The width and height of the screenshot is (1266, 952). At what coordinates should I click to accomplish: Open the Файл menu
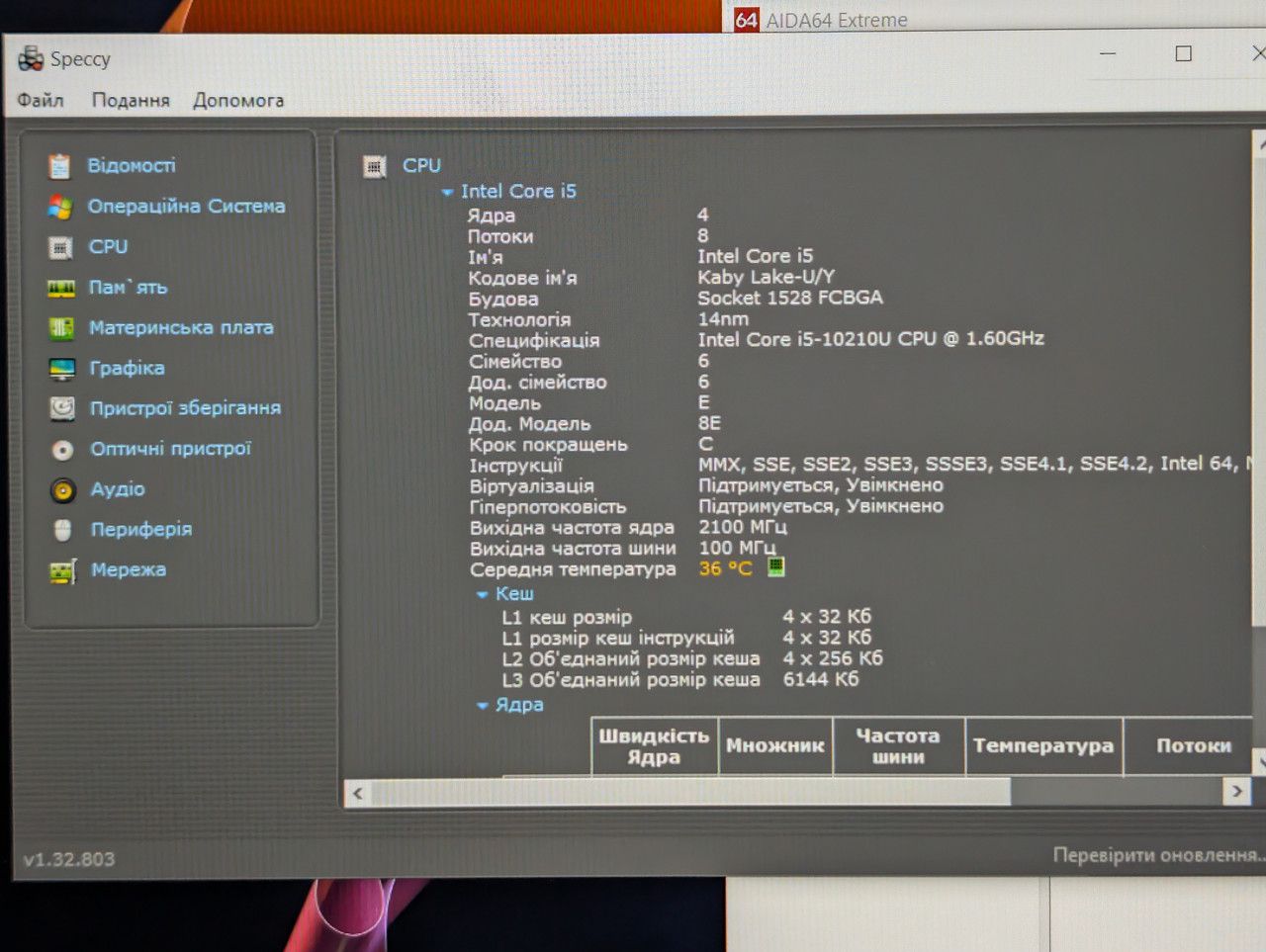pos(41,100)
